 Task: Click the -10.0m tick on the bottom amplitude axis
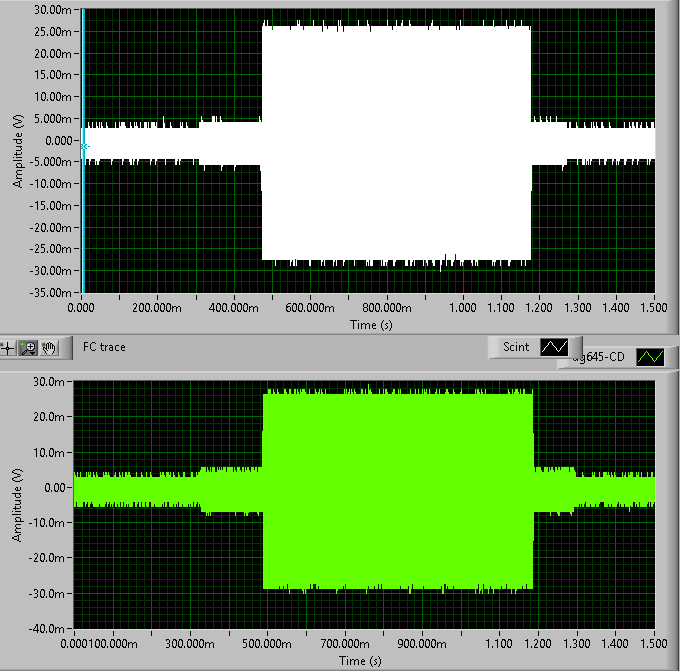point(46,523)
